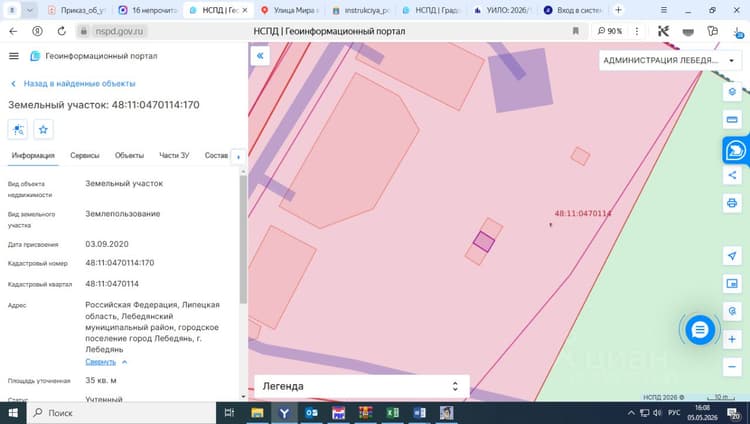The image size is (750, 424).
Task: Open the hamburger menu of Геоинформационный портал
Action: pos(14,56)
